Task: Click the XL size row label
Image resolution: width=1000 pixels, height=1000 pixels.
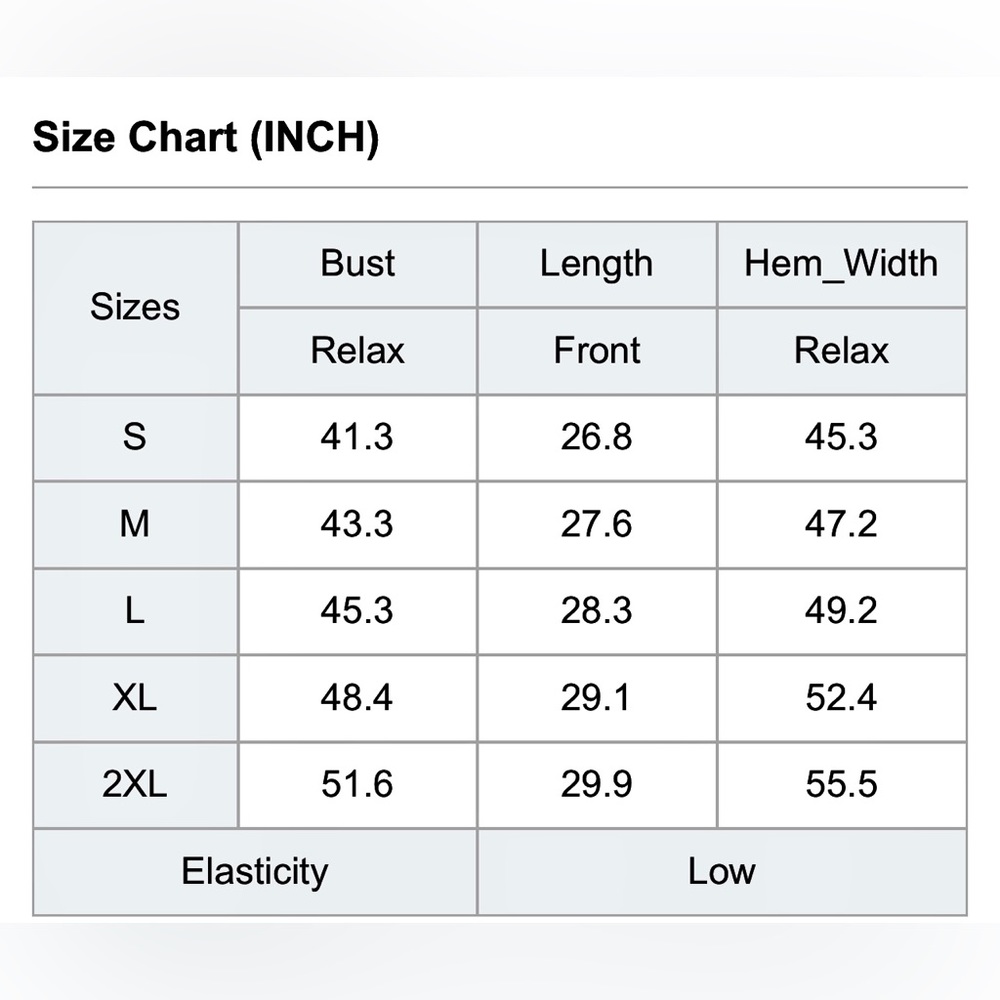Action: pyautogui.click(x=135, y=698)
